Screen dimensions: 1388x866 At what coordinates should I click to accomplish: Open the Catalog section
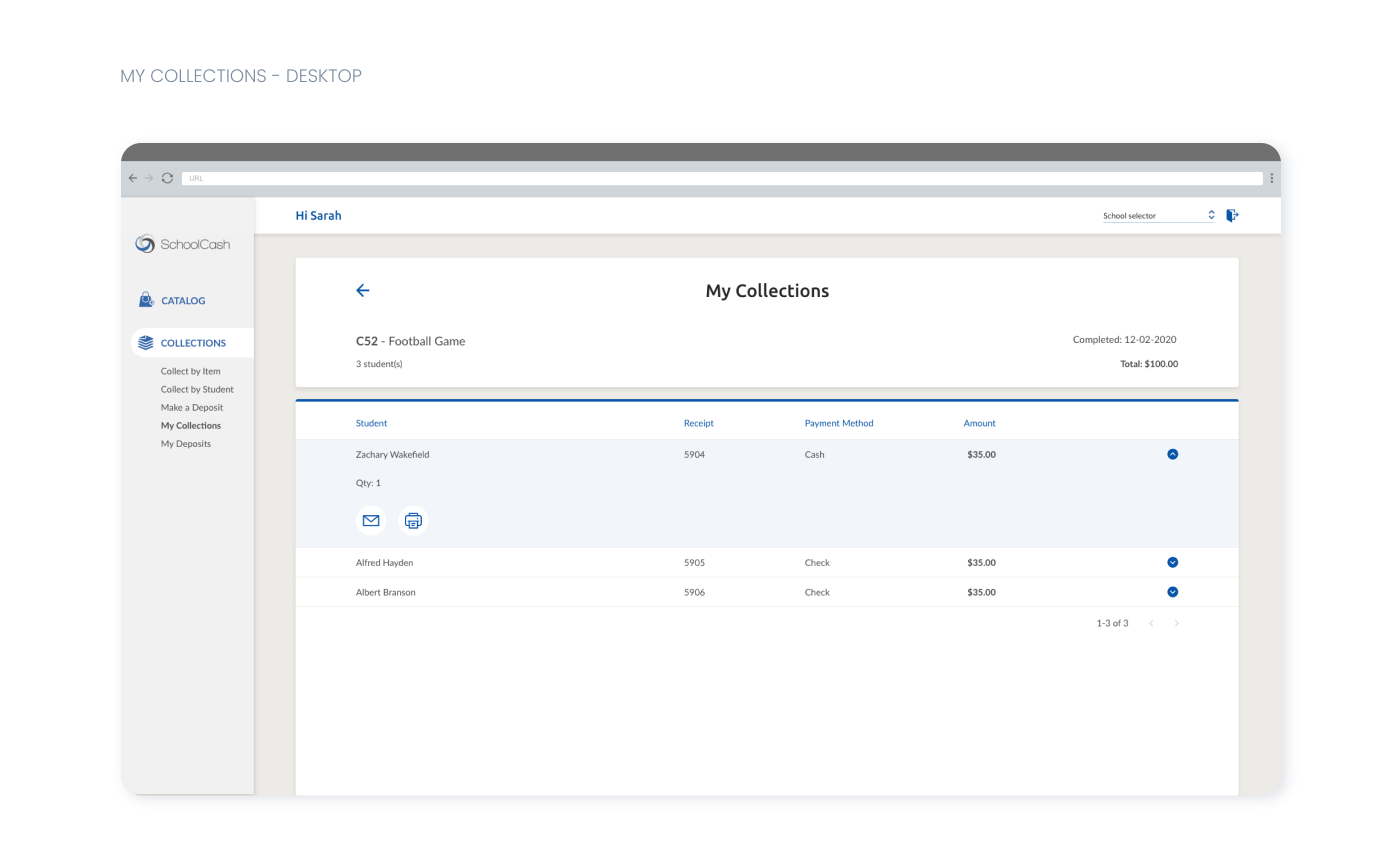point(172,300)
